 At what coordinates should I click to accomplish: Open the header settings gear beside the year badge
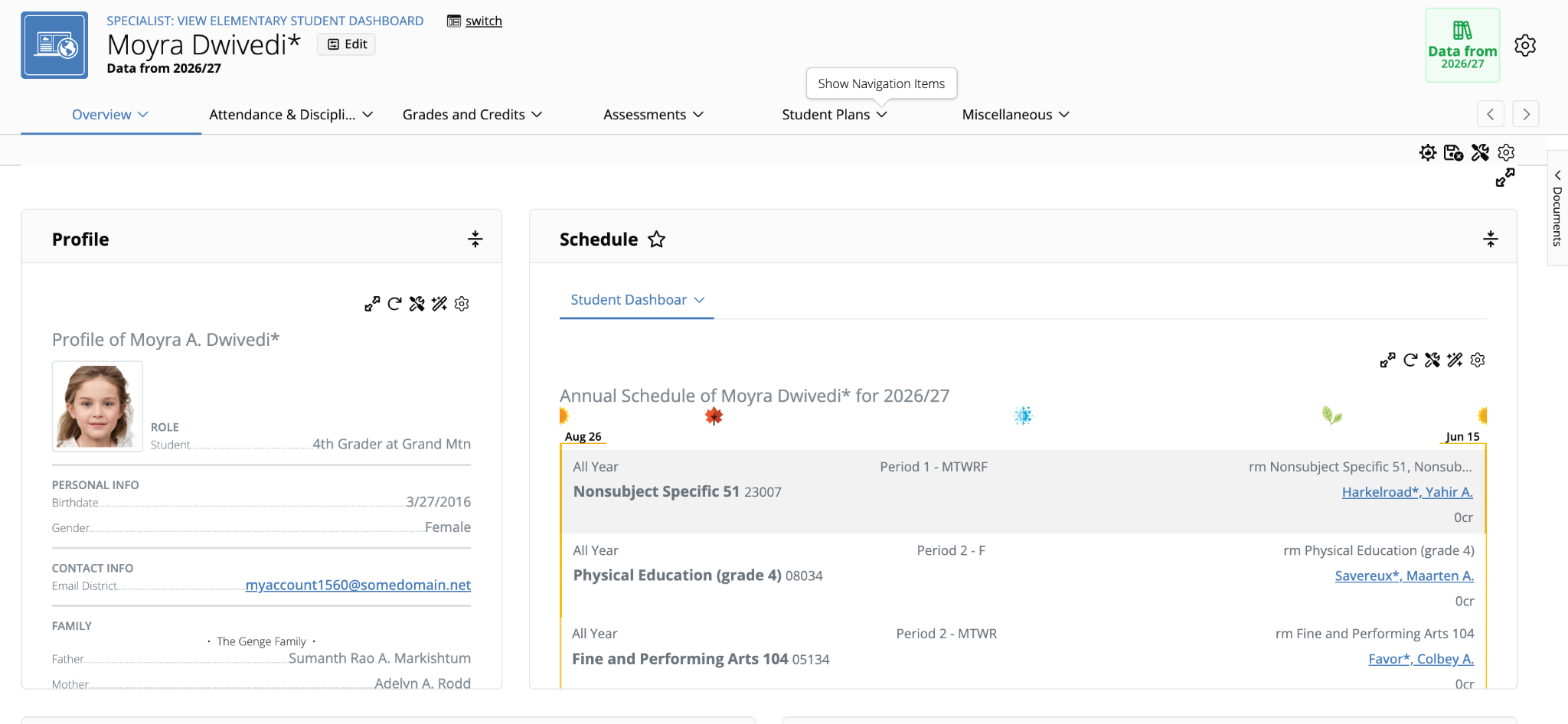tap(1525, 45)
